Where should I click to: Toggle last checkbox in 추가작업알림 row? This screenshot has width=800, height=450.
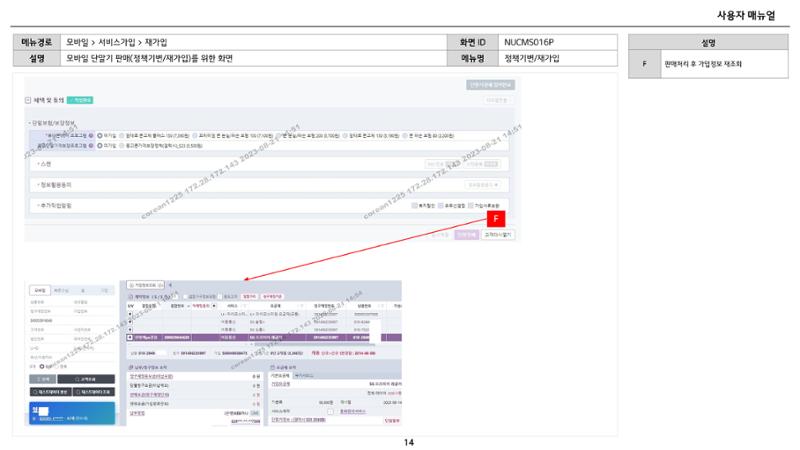coord(470,206)
